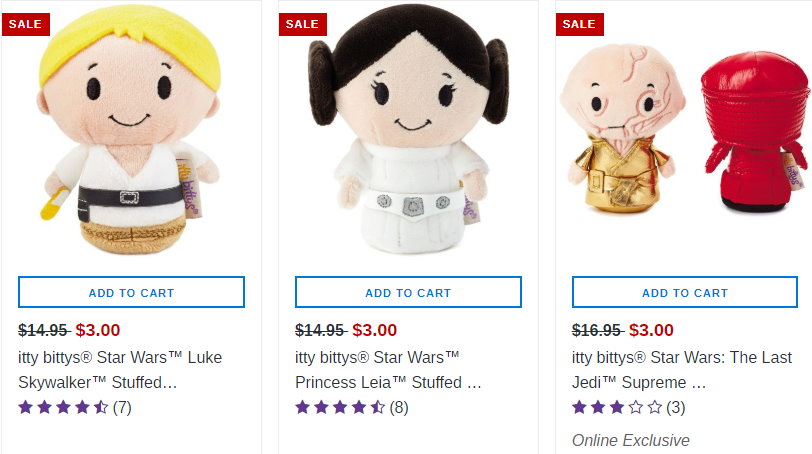812x454 pixels.
Task: Click the SALE badge on Princess Leia
Action: 302,24
